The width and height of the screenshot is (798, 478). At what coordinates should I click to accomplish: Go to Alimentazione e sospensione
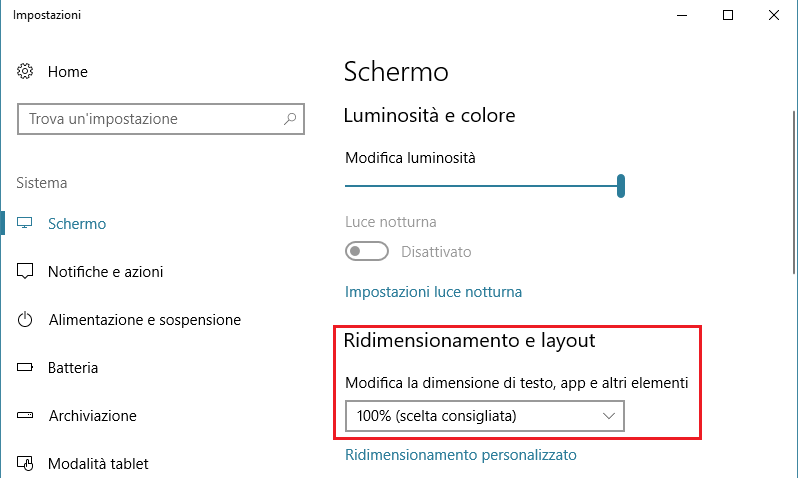(x=144, y=320)
